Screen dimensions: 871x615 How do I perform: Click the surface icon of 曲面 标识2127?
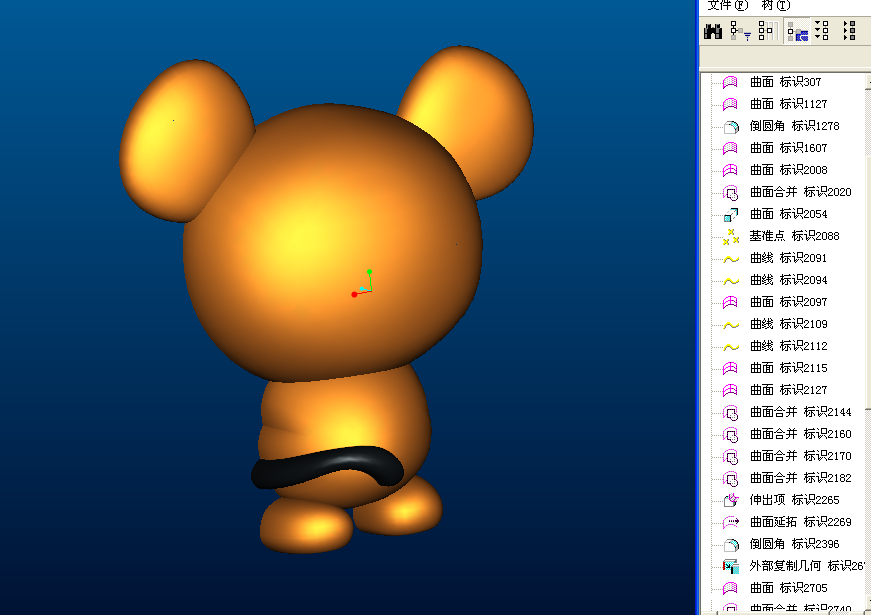[x=730, y=390]
